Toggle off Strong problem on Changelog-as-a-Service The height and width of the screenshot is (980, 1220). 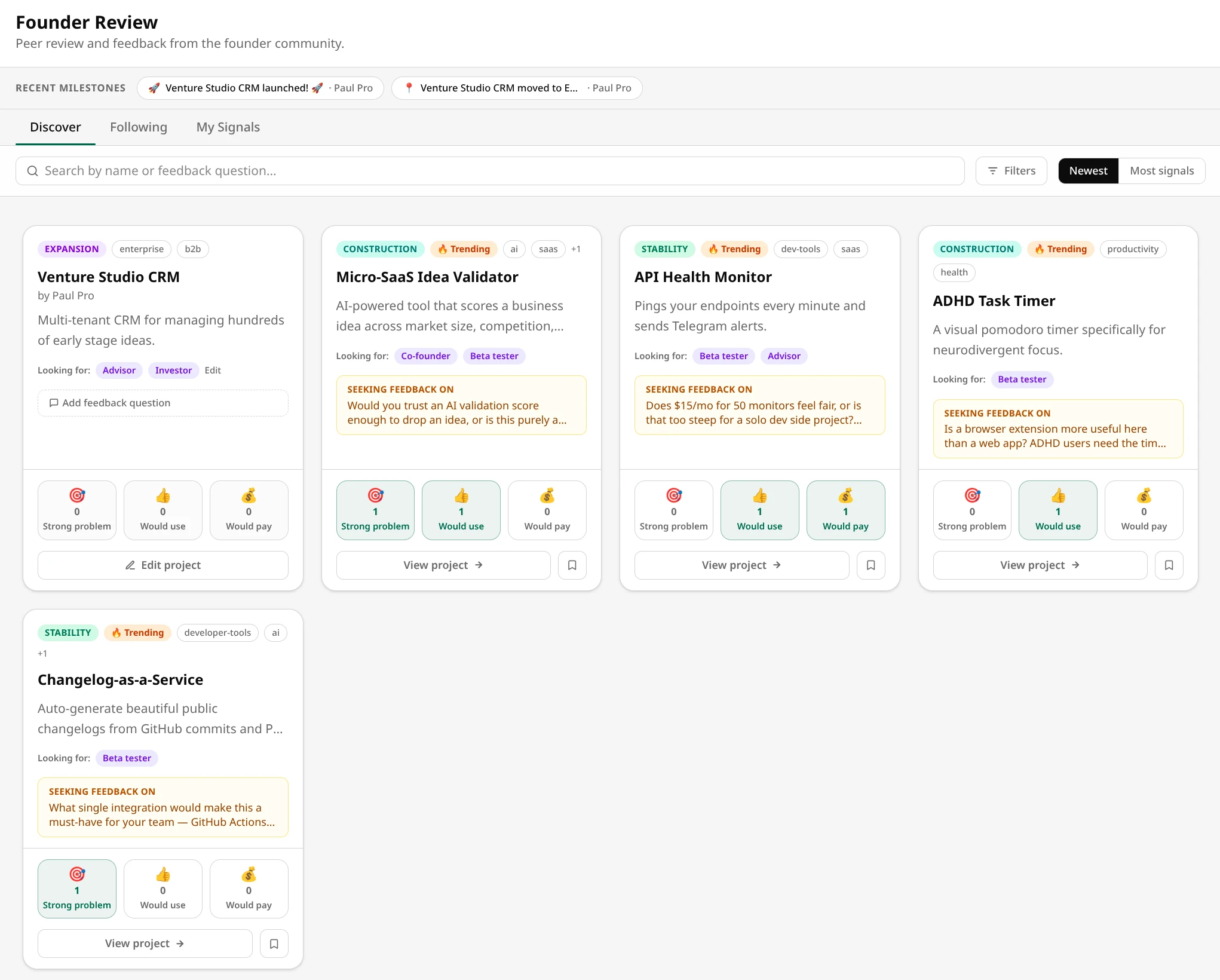click(76, 889)
